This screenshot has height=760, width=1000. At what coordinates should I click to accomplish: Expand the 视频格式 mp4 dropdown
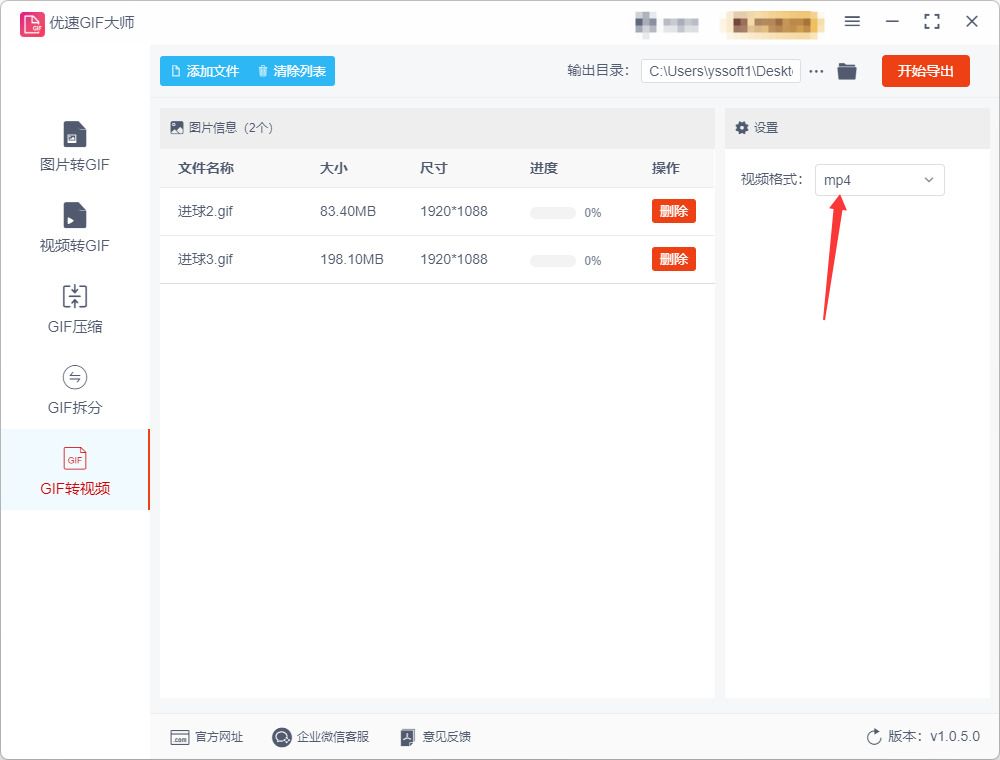click(879, 180)
